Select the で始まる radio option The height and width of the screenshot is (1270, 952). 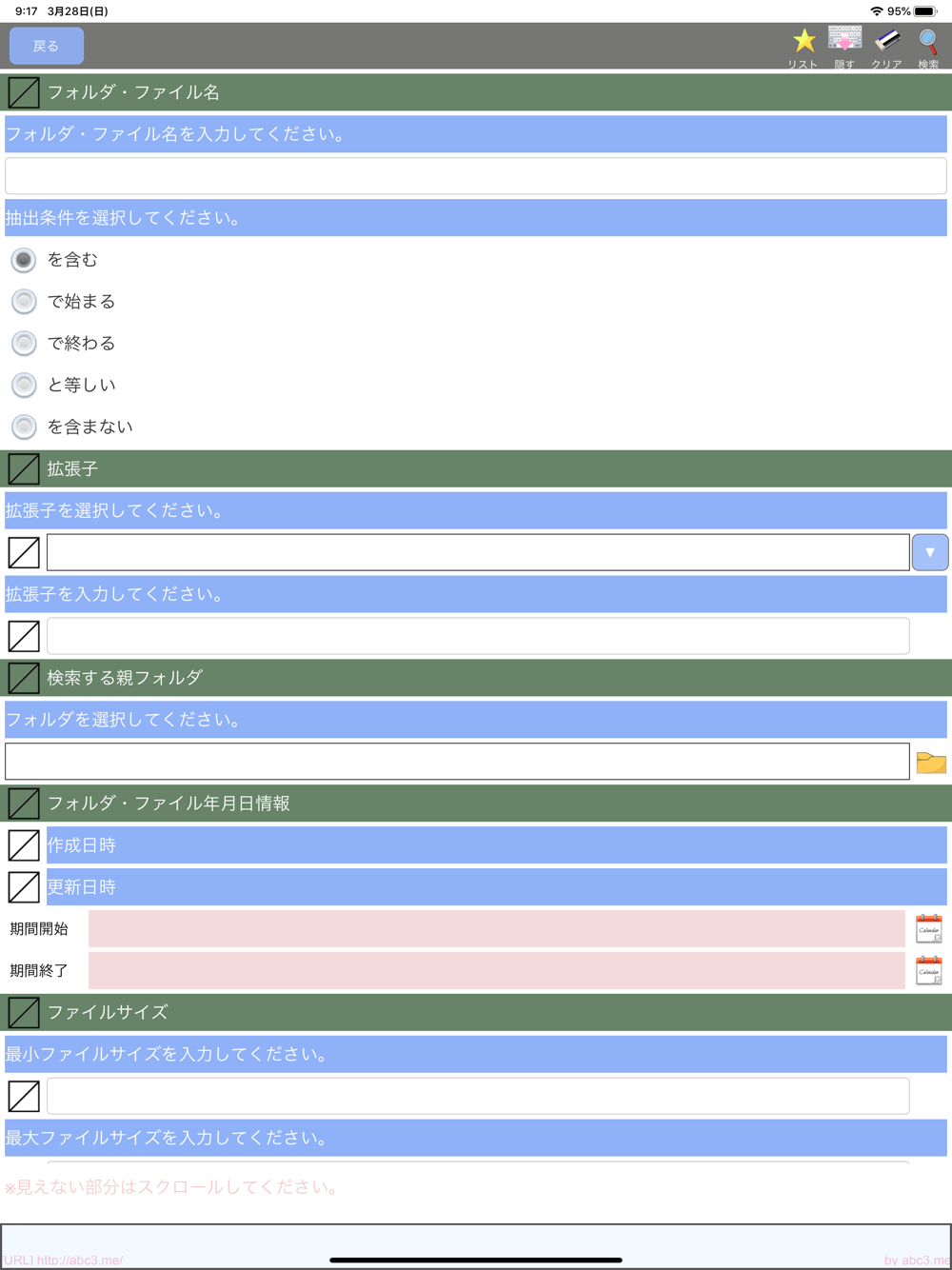(x=24, y=302)
